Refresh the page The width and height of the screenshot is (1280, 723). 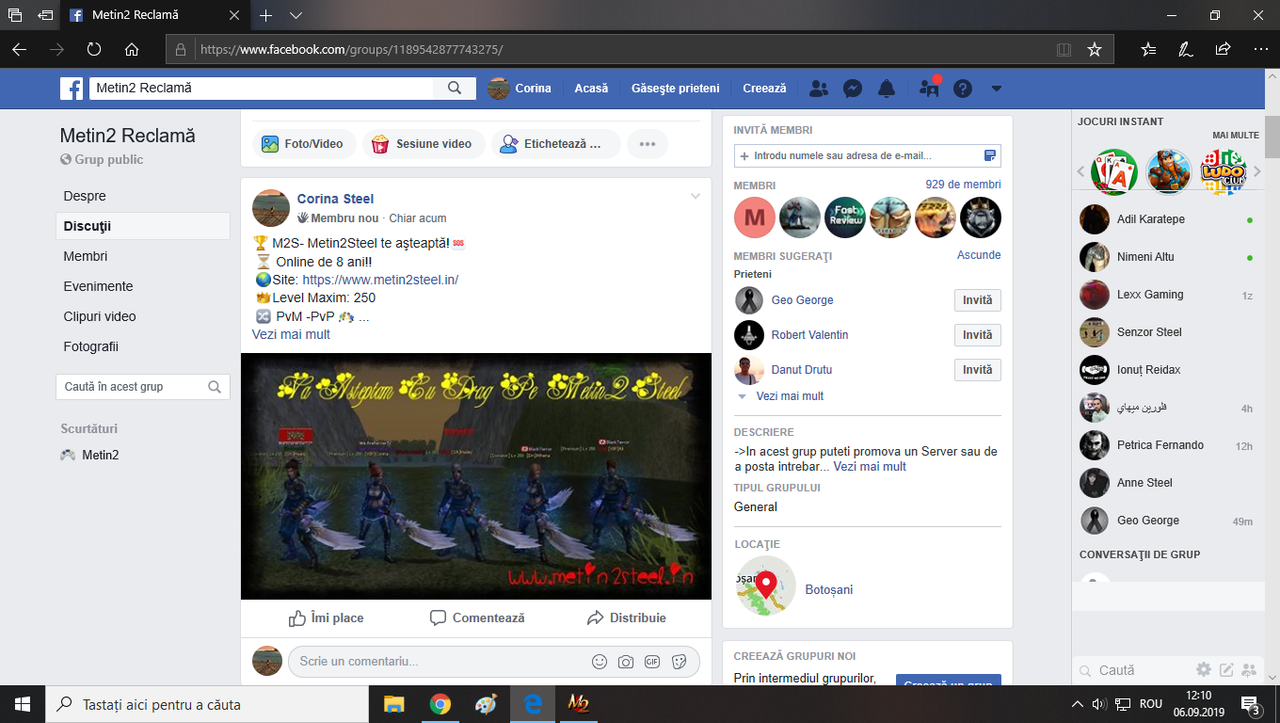pyautogui.click(x=94, y=49)
